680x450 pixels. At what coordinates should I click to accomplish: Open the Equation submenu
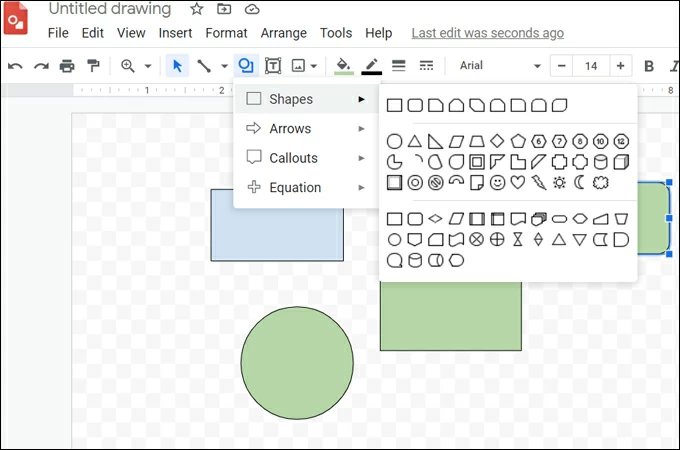click(306, 187)
